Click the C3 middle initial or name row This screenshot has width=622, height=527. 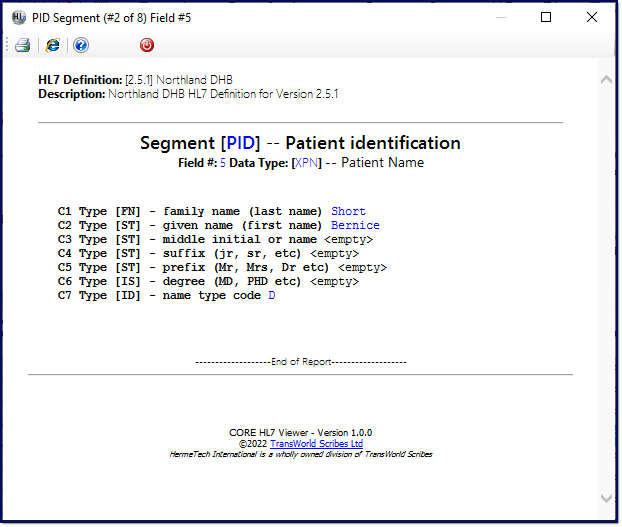pos(215,240)
